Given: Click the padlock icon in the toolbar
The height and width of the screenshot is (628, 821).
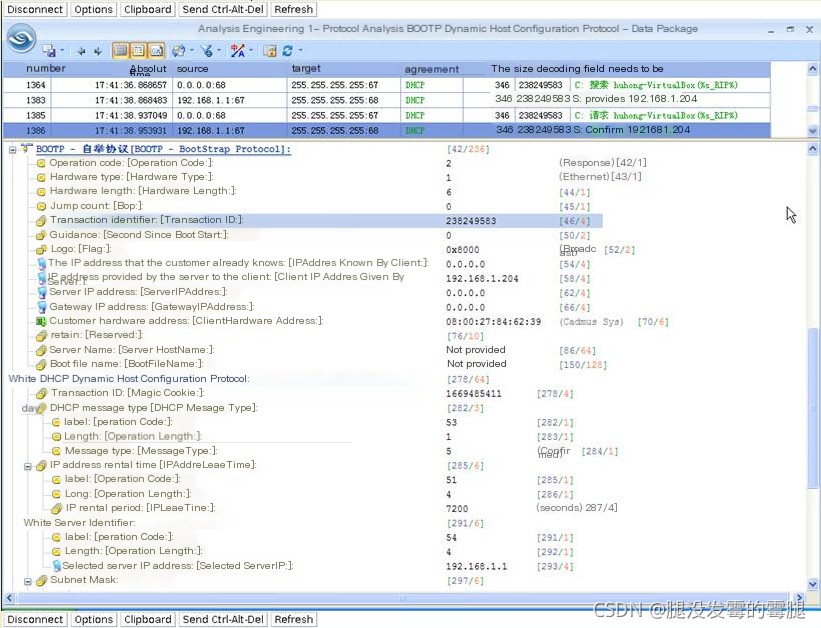Looking at the screenshot, I should (x=270, y=51).
